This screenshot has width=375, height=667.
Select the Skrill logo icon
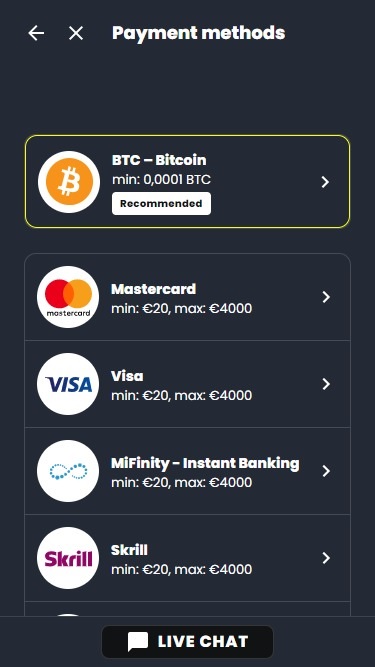click(68, 558)
